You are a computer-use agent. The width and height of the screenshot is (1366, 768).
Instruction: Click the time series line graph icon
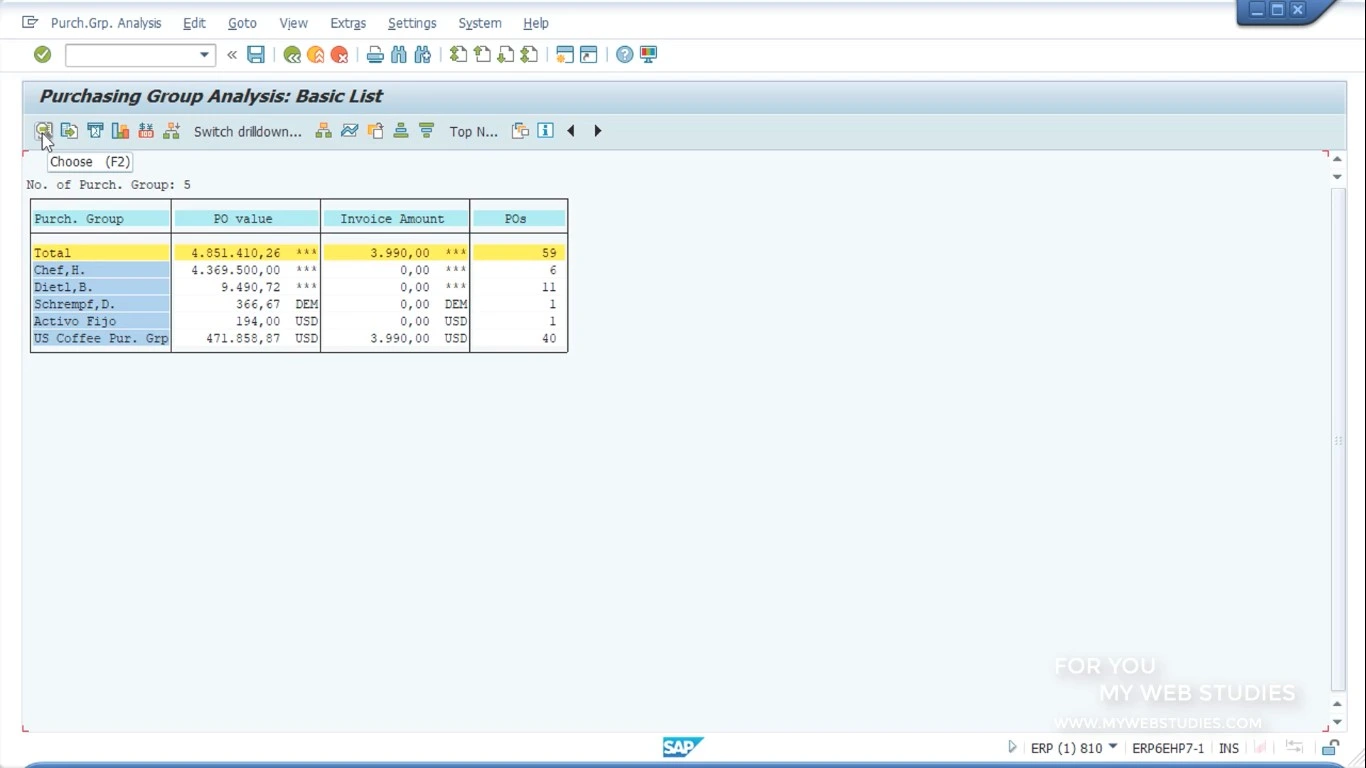tap(349, 131)
